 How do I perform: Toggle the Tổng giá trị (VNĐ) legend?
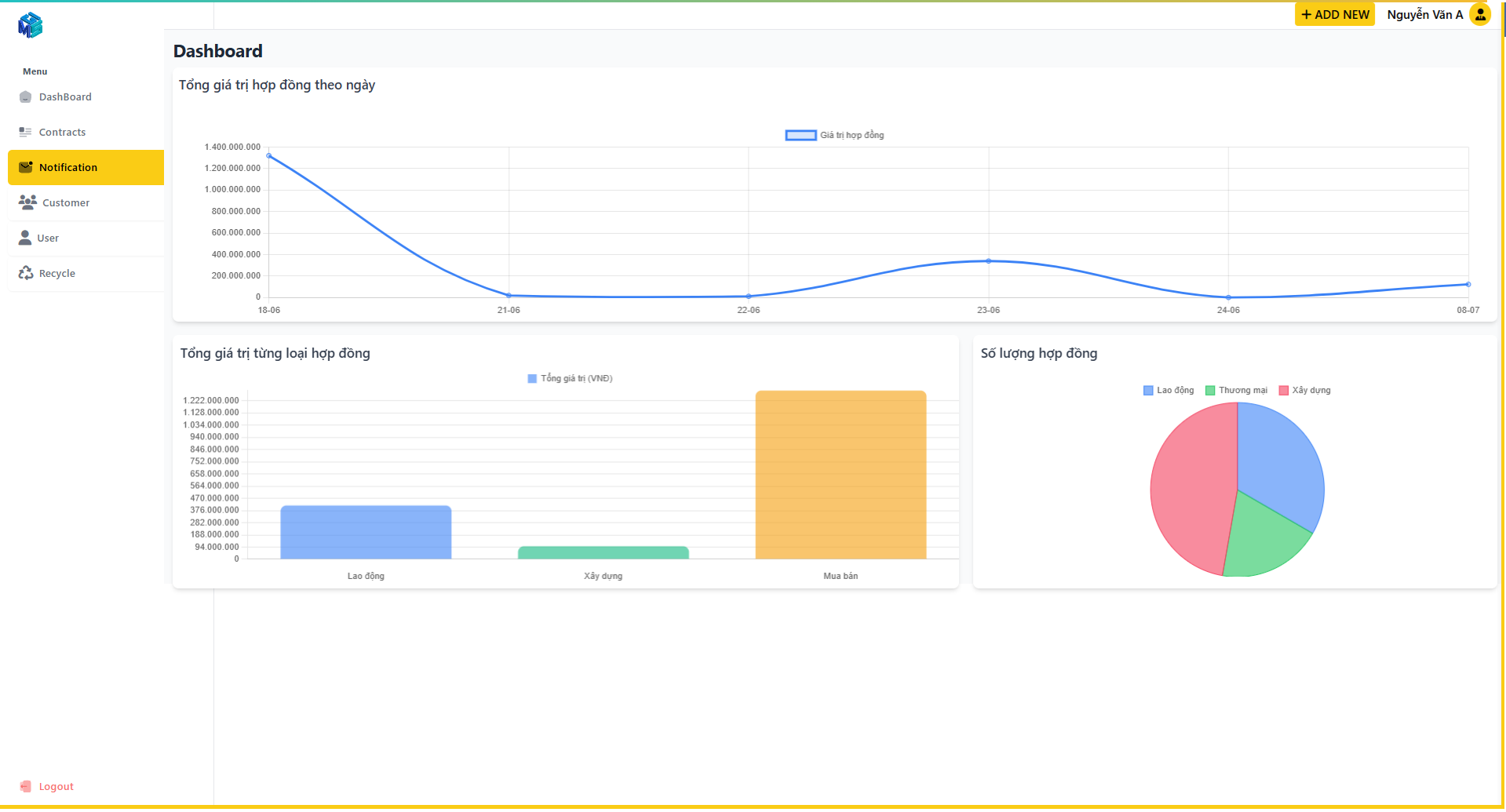point(570,379)
